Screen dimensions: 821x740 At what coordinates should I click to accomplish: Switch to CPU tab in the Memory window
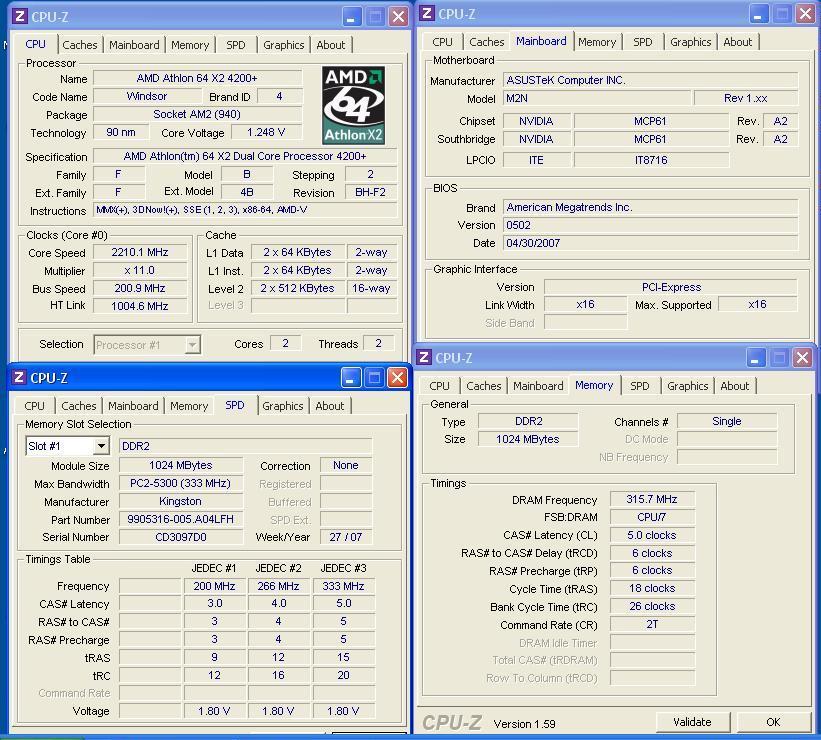point(439,386)
